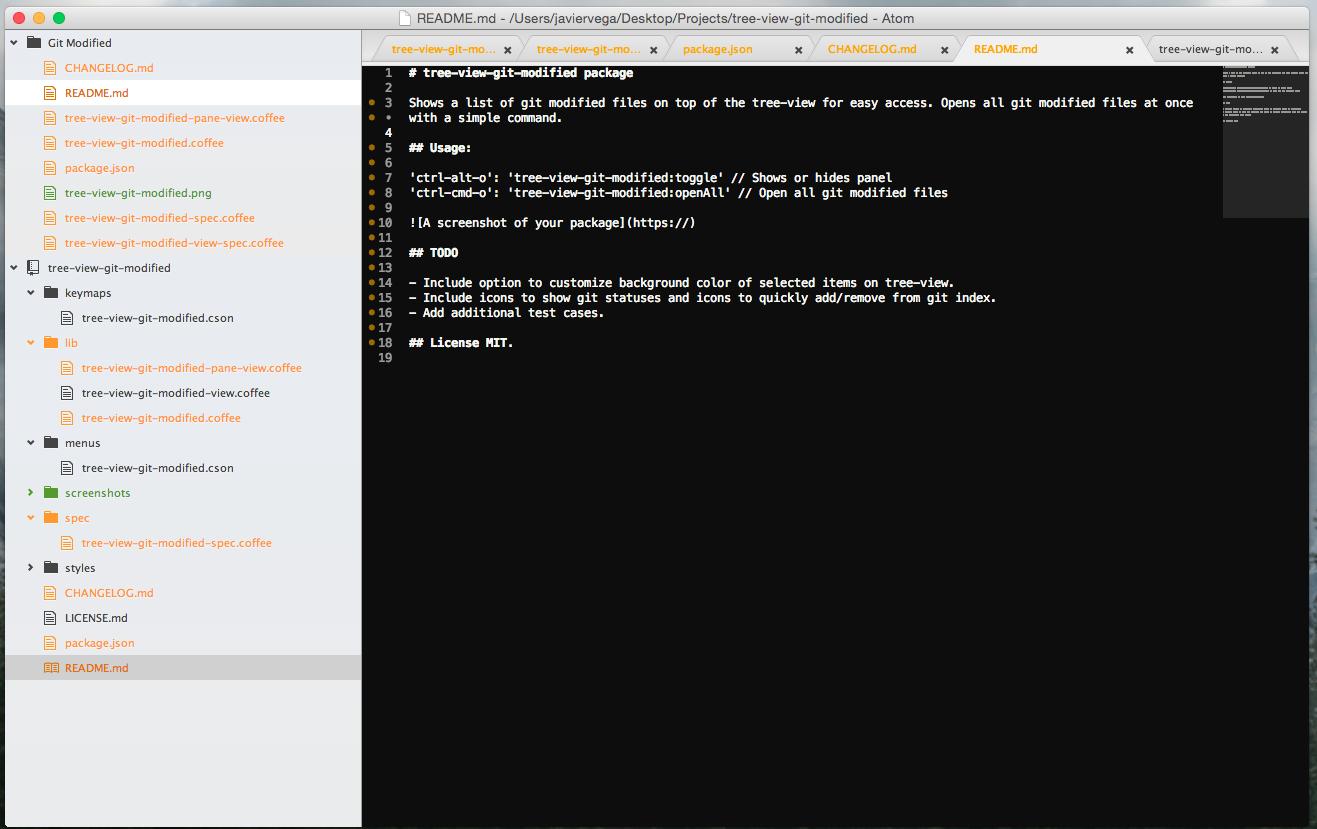Click file icon of CHANGELOG.md in Git Modified list
The image size is (1317, 829).
(50, 68)
